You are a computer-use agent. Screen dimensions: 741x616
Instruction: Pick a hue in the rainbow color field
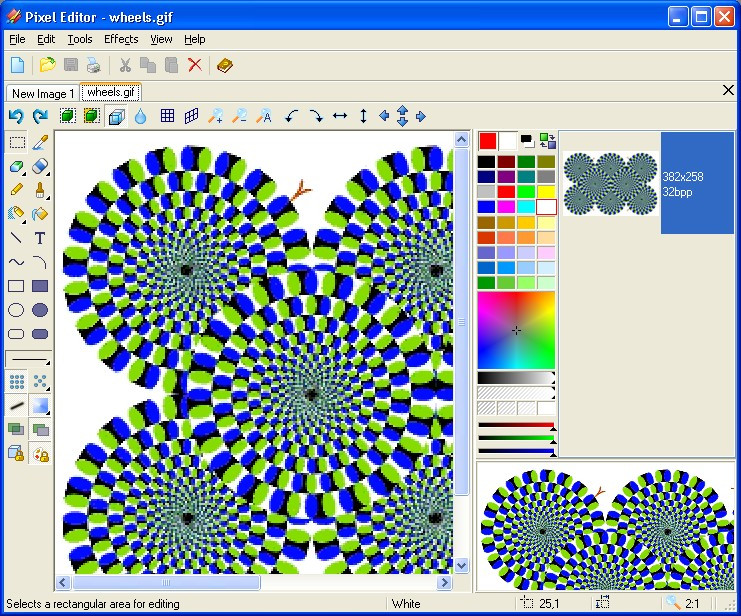click(516, 330)
